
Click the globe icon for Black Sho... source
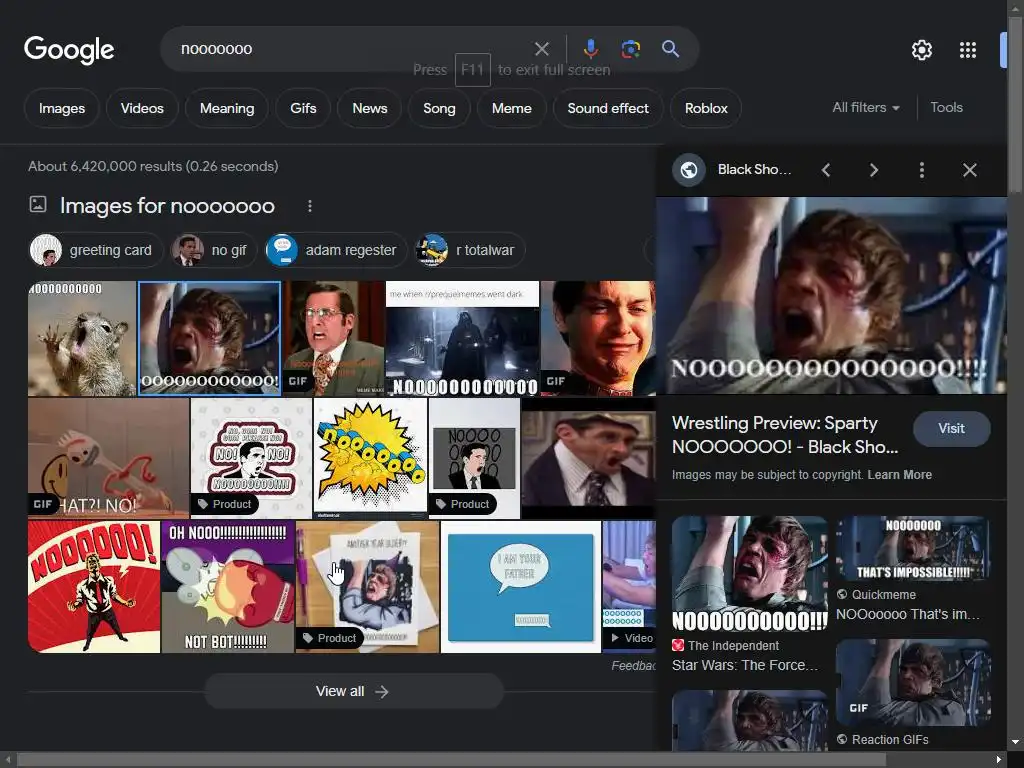689,170
